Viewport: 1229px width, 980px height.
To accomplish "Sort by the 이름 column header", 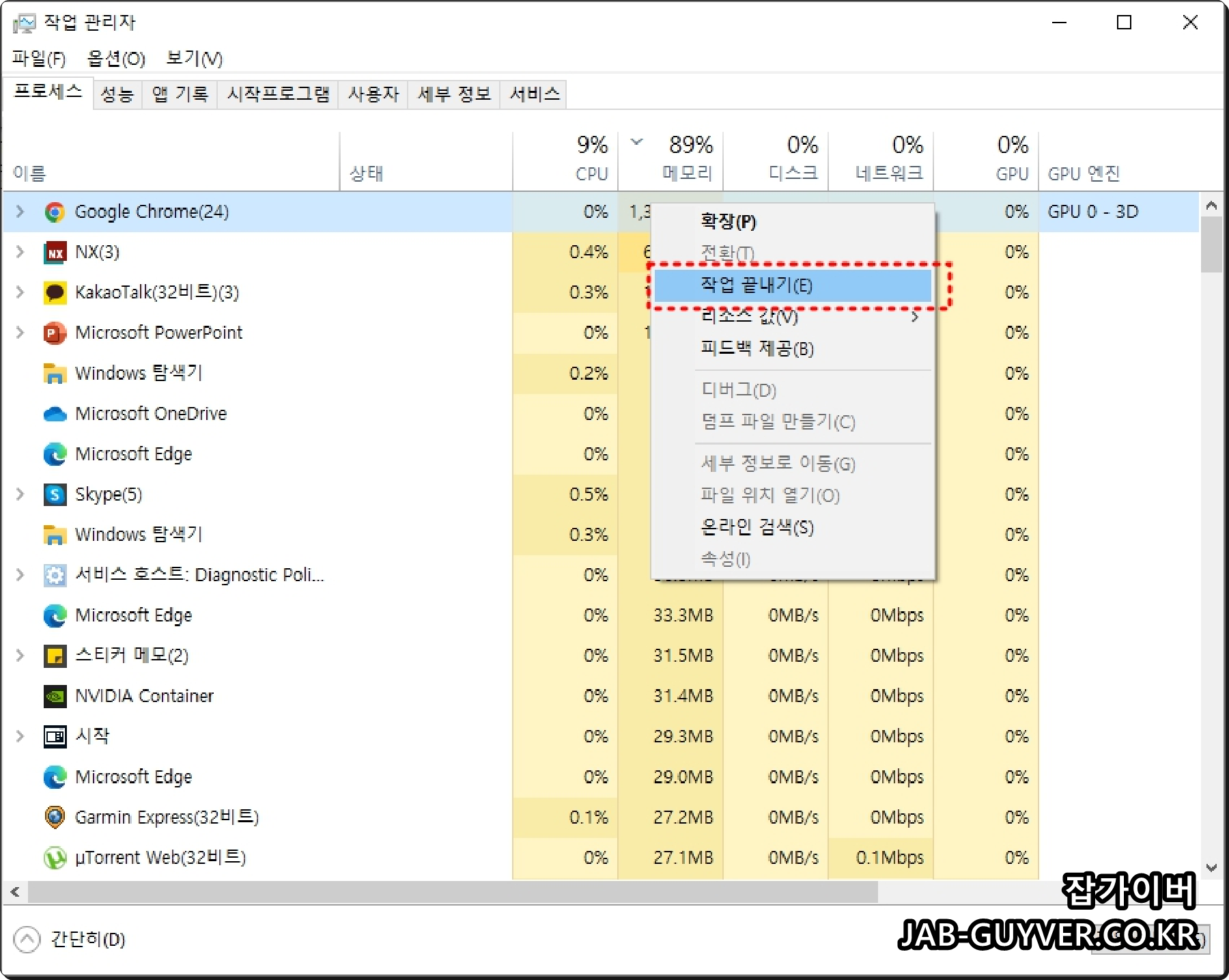I will coord(171,160).
